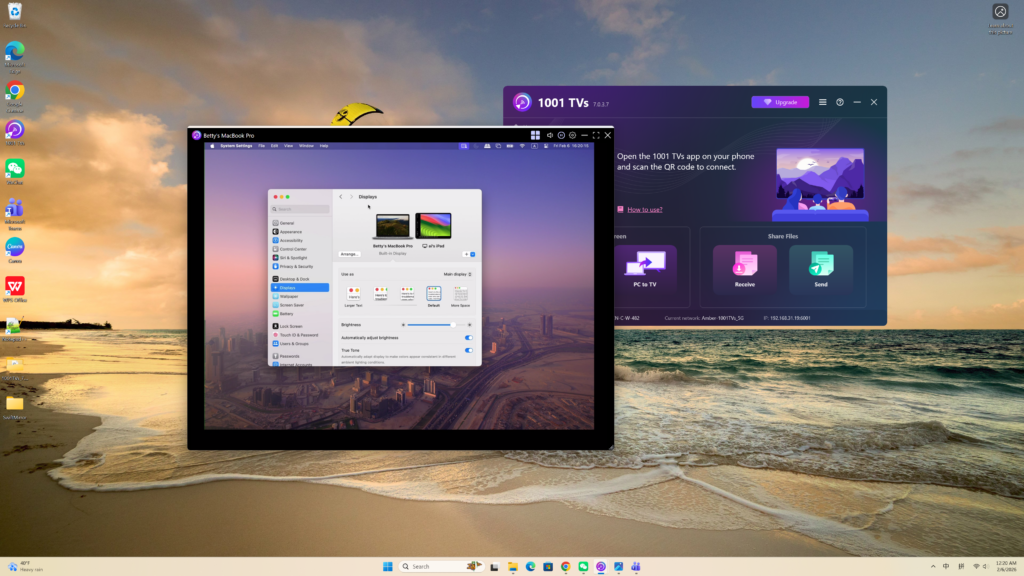1024x576 pixels.
Task: Enter fullscreen for Betty's MacBook Pro mirror
Action: click(x=596, y=135)
